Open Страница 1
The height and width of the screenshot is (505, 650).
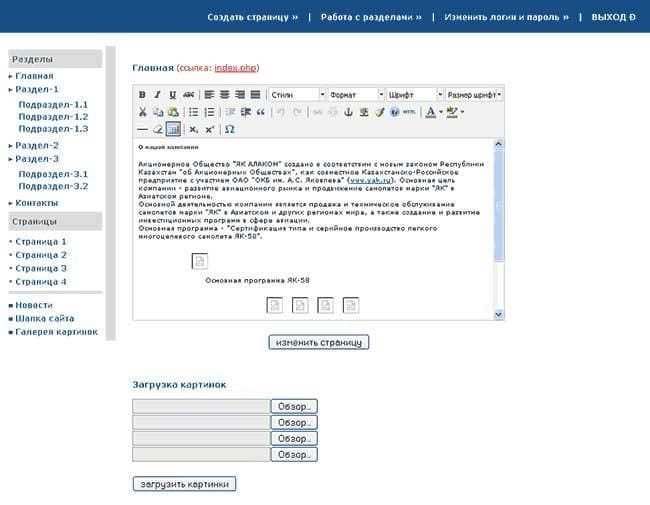(41, 242)
